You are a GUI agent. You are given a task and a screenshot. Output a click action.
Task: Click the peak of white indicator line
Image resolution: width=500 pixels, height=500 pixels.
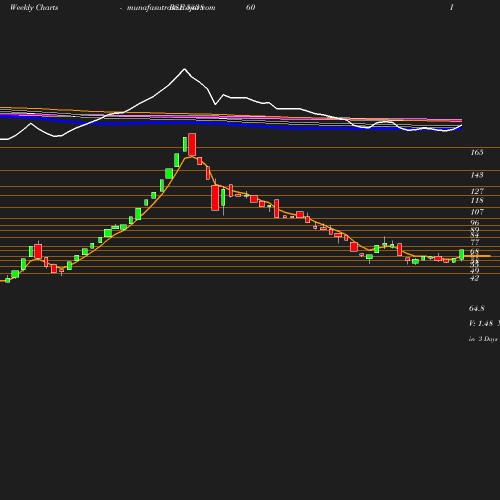click(x=184, y=69)
